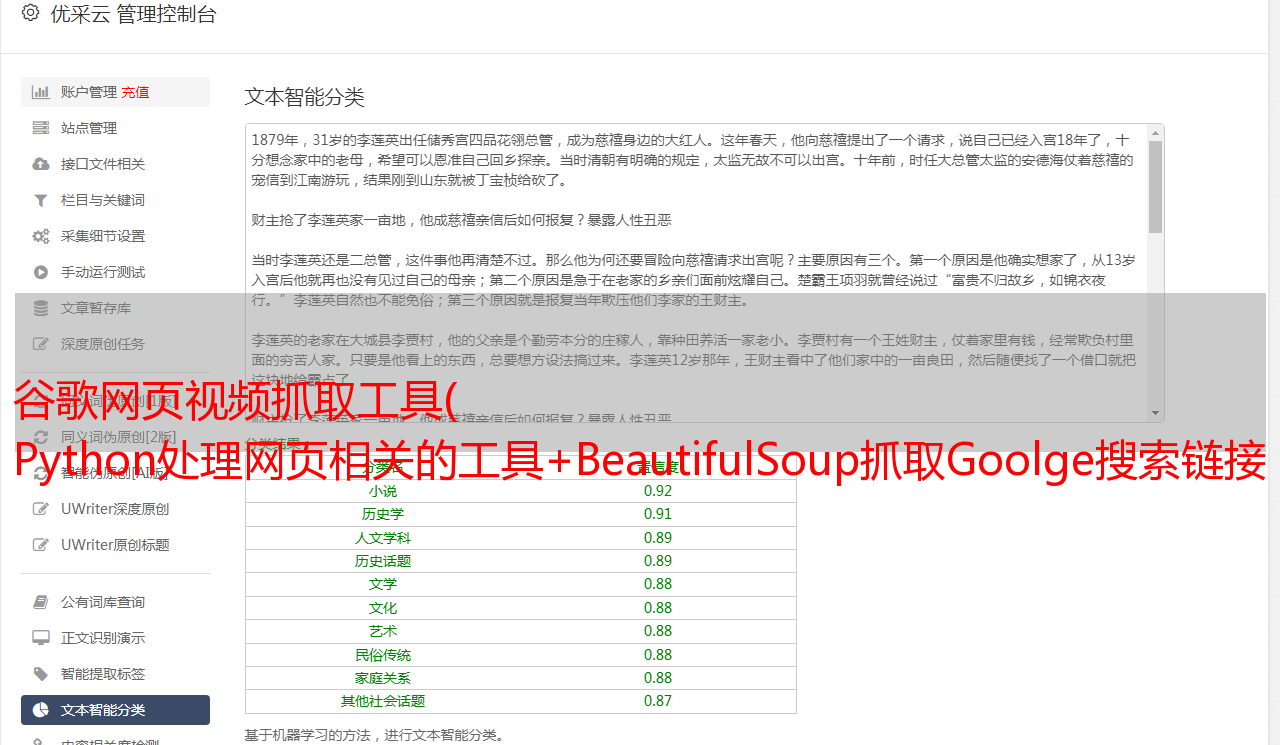Viewport: 1280px width, 745px height.
Task: Click the 0.88 score in the 文学 row
Action: 658,584
